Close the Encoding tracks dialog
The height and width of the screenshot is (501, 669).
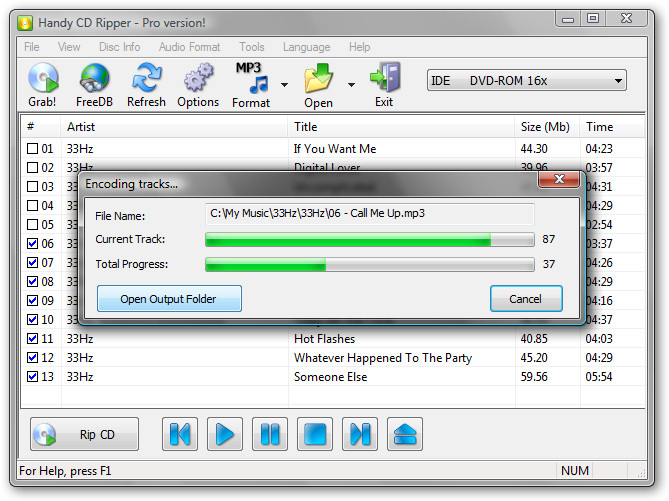pos(559,179)
